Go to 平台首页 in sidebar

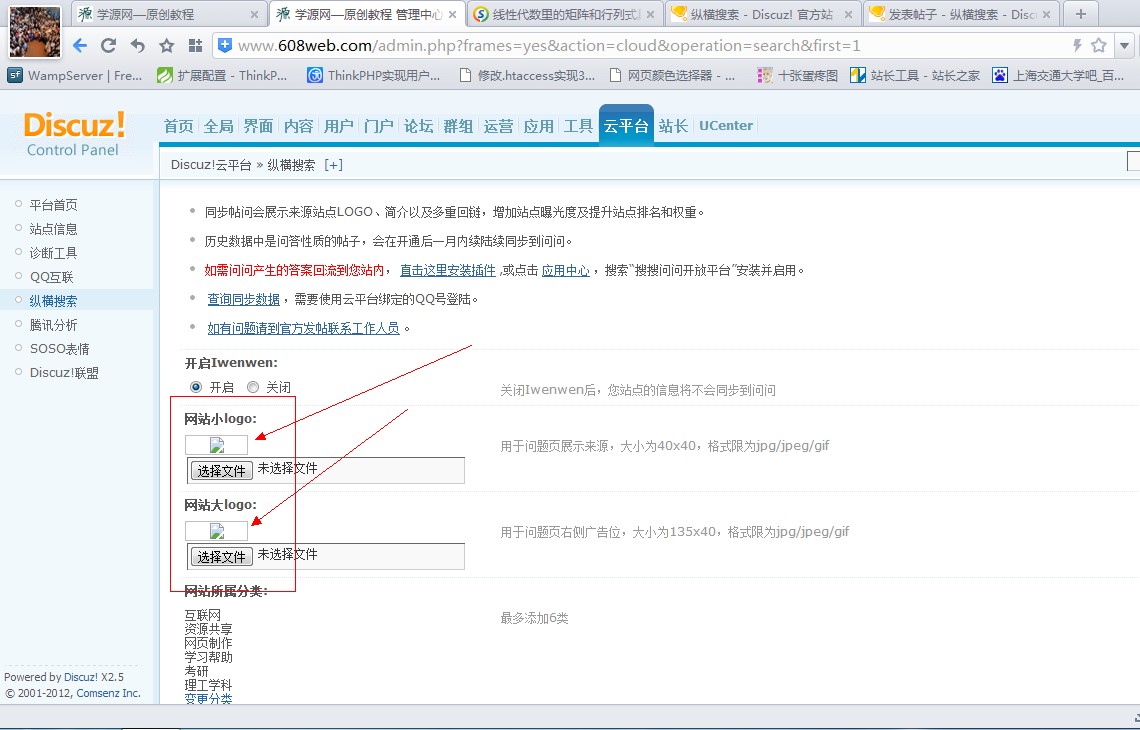point(53,205)
